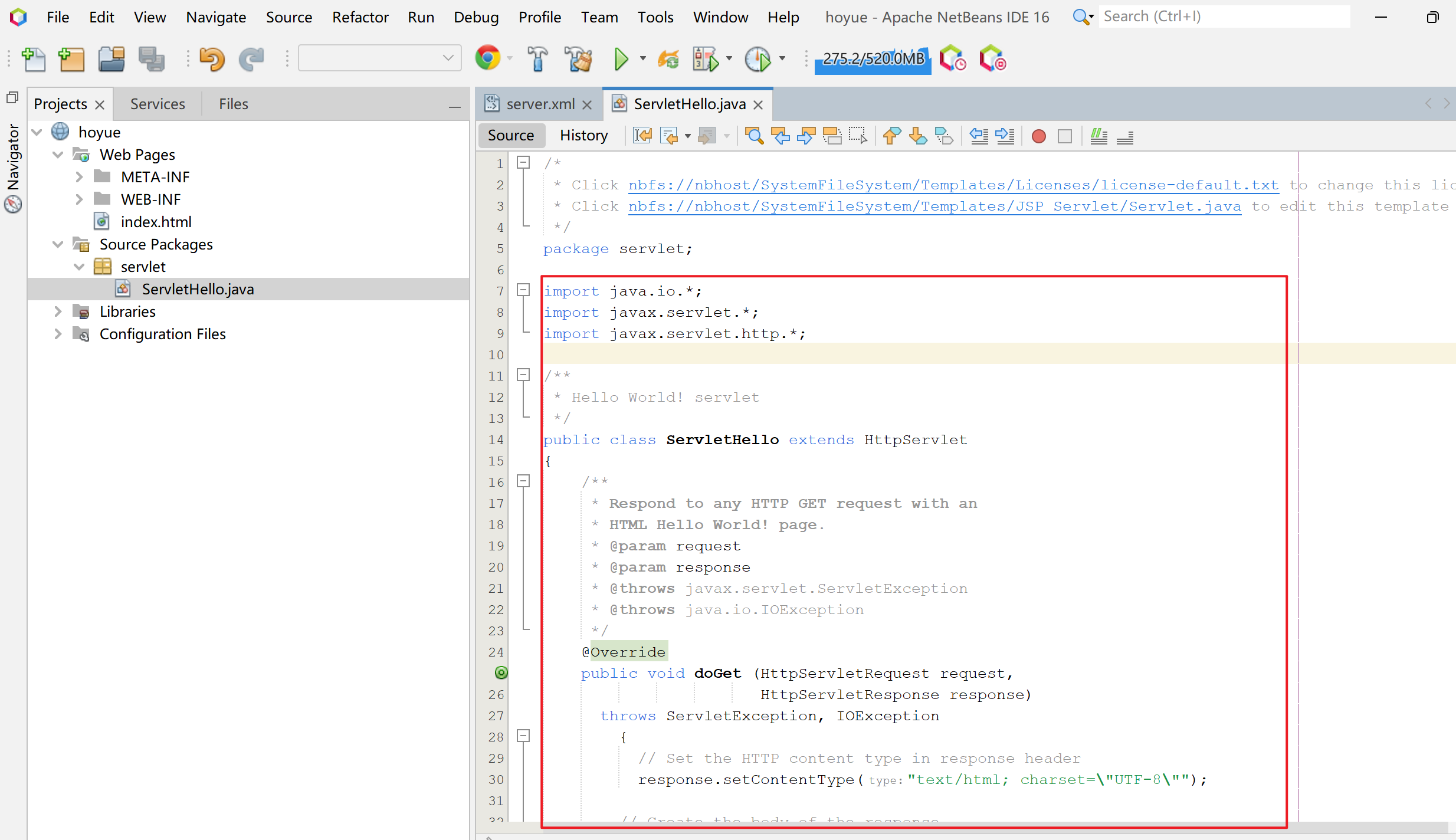Click the Undo arrow icon
This screenshot has width=1456, height=840.
pos(212,59)
